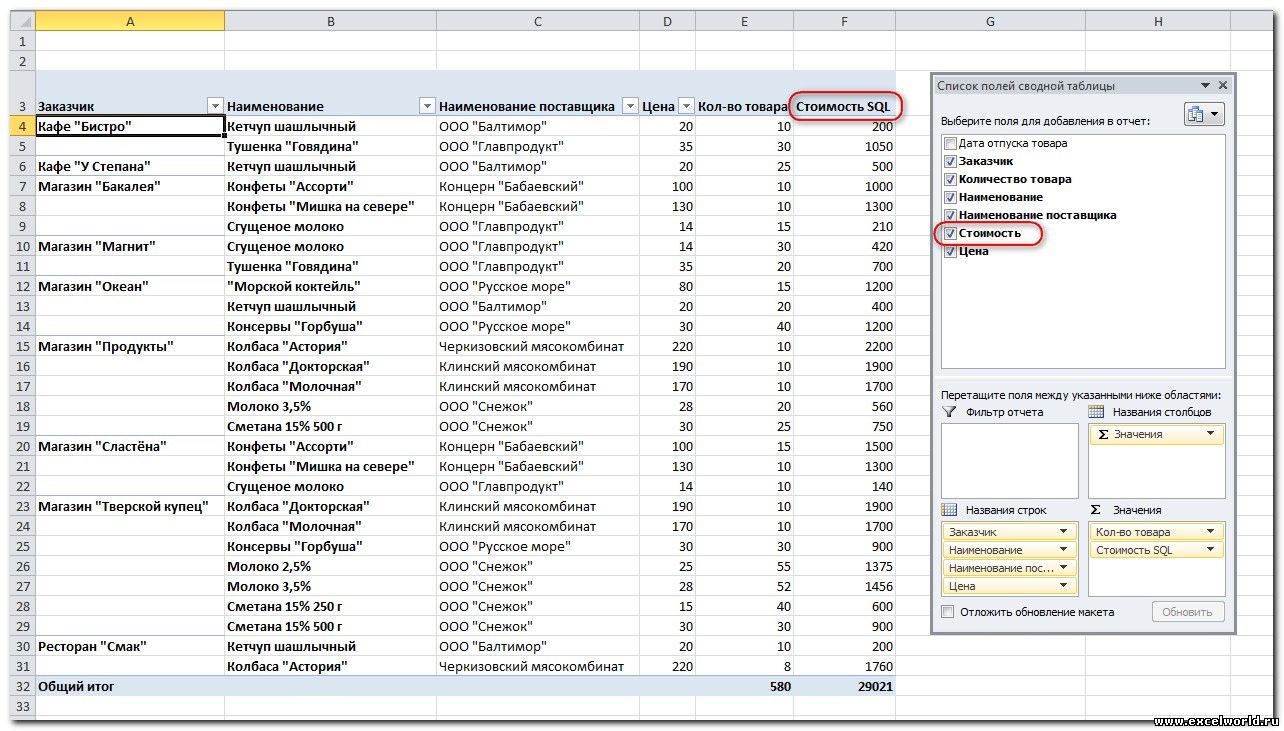Image resolution: width=1284 pixels, height=731 pixels.
Task: Open dropdown of 'Наименование пос...' row label item
Action: (x=1064, y=568)
